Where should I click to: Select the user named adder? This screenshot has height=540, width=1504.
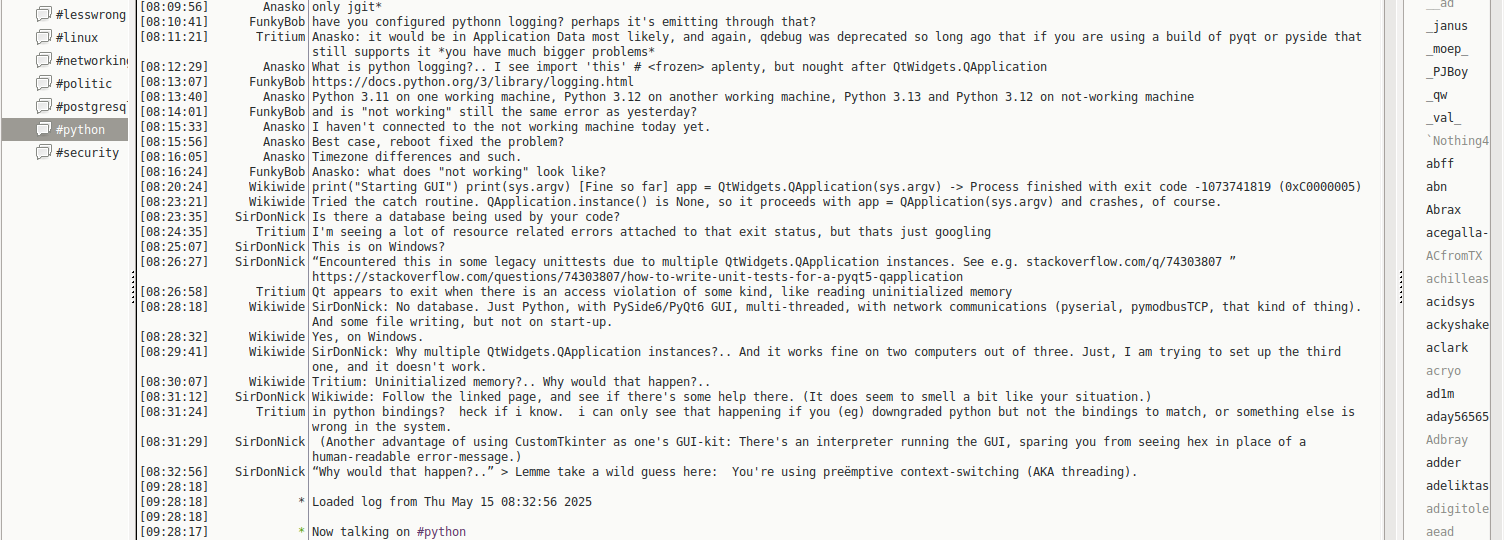(x=1443, y=463)
